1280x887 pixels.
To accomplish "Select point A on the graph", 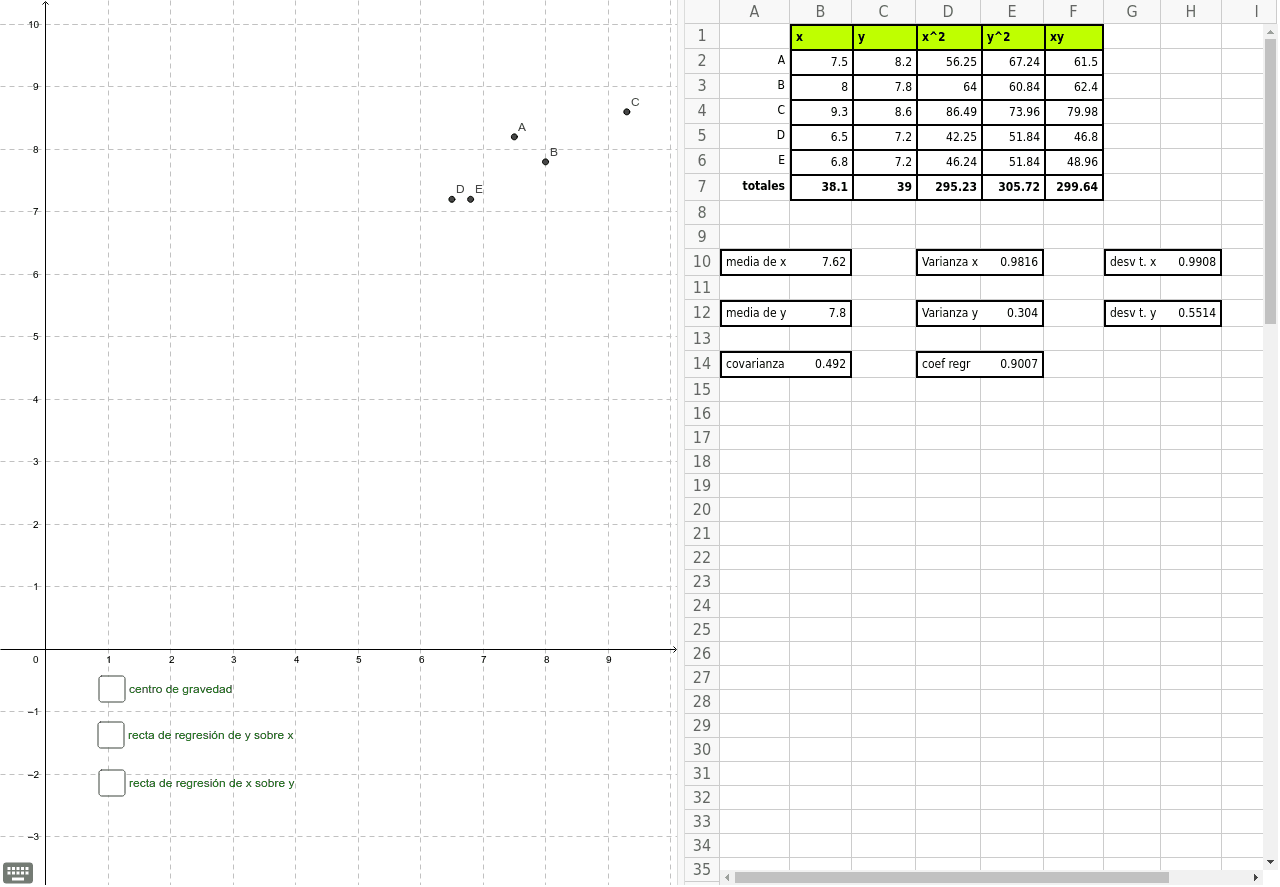I will [x=515, y=137].
